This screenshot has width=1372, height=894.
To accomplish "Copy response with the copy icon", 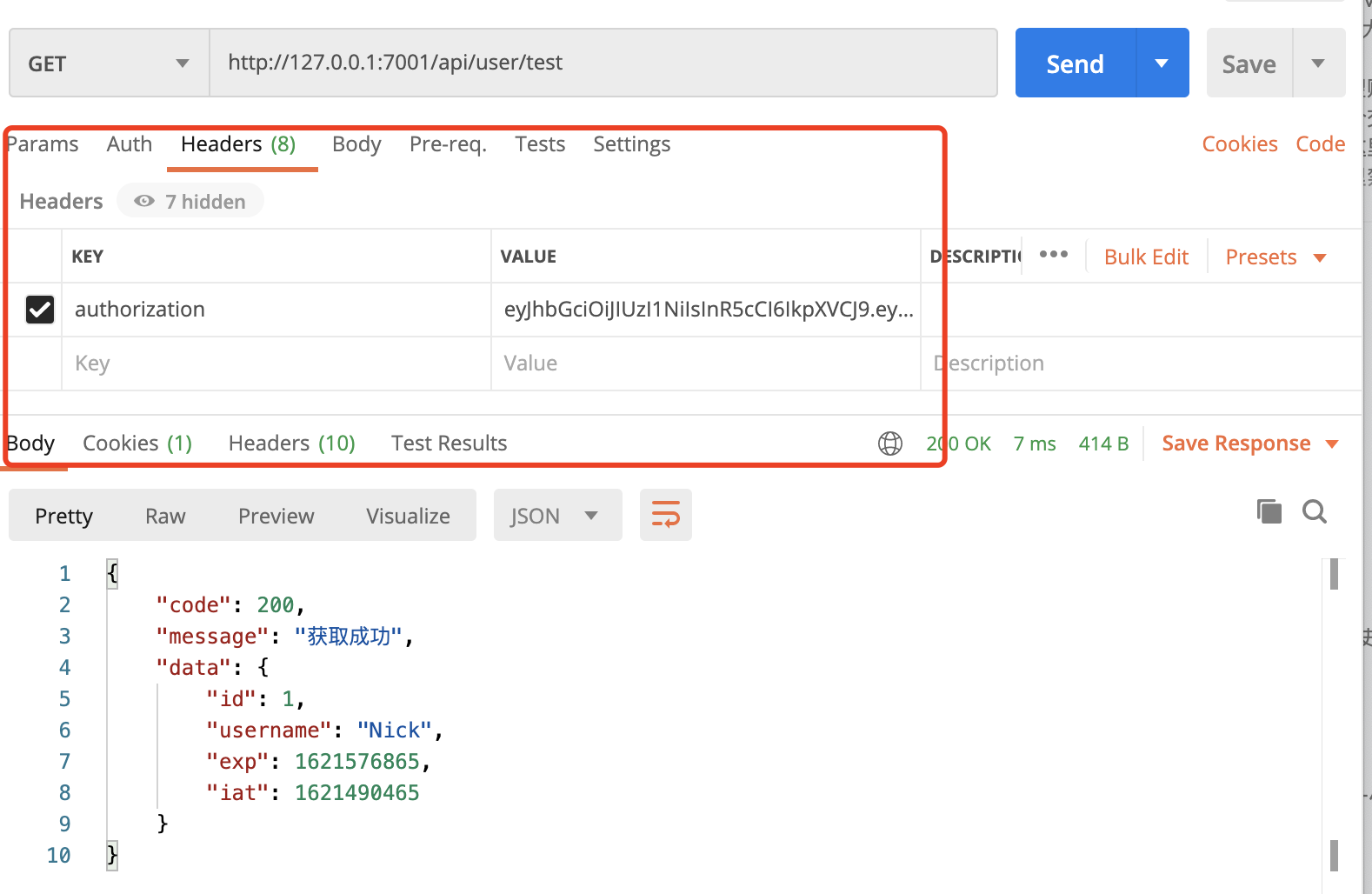I will pos(1269,511).
